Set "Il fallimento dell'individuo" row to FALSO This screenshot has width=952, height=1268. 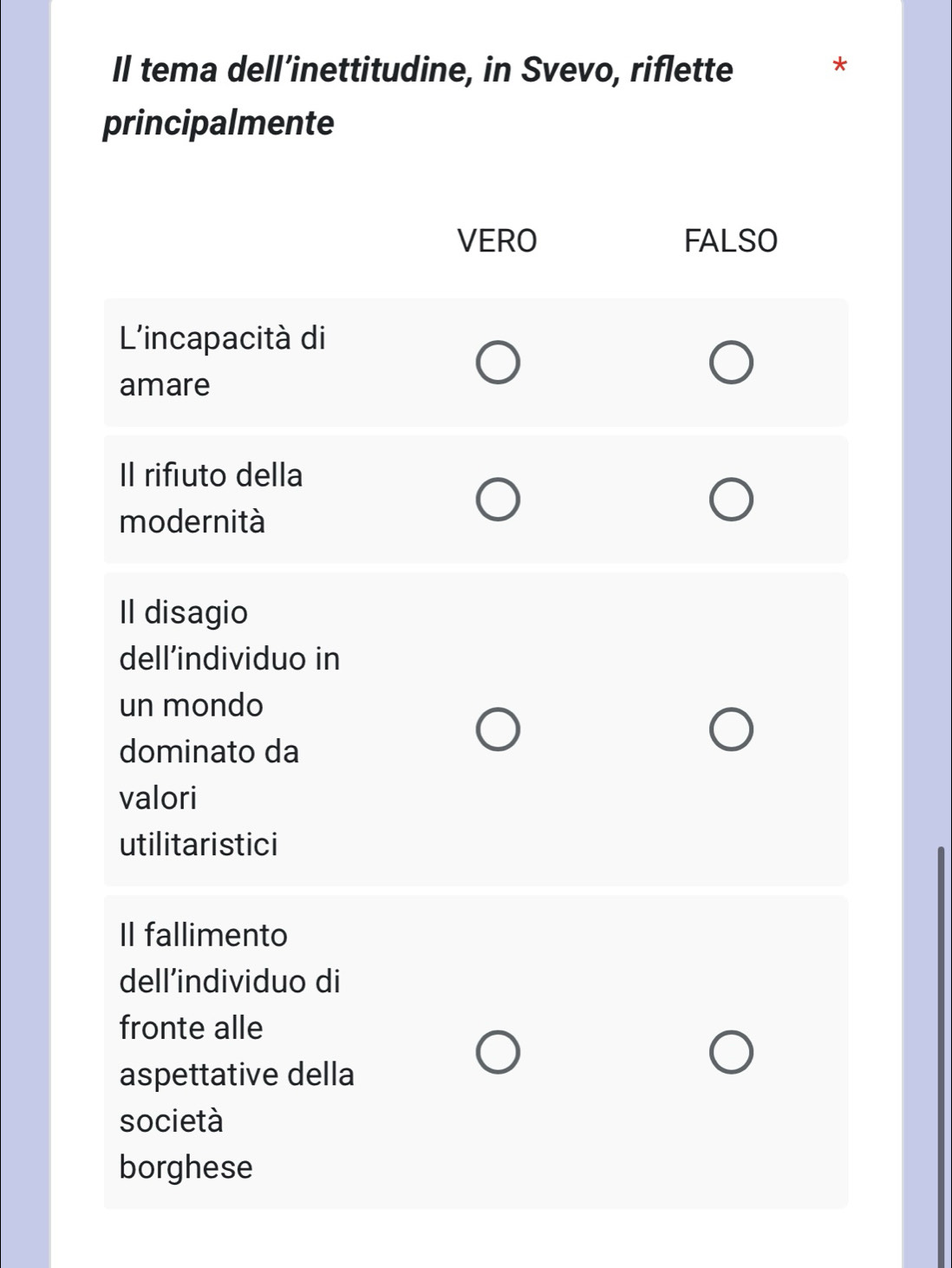point(731,1052)
